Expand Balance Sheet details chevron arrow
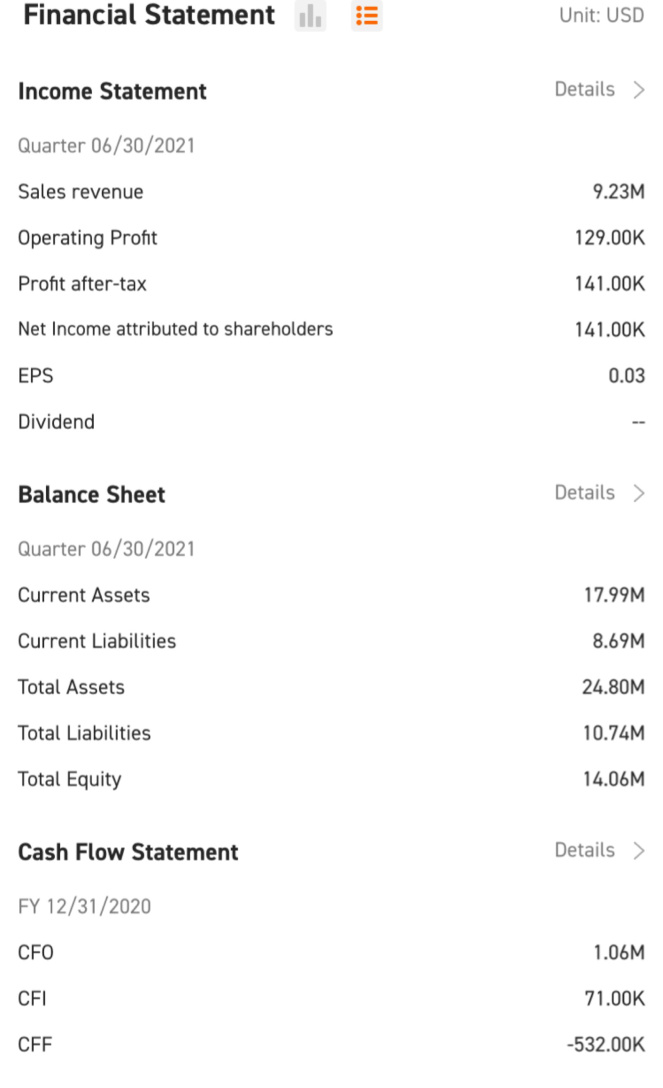Image resolution: width=663 pixels, height=1088 pixels. [x=639, y=493]
